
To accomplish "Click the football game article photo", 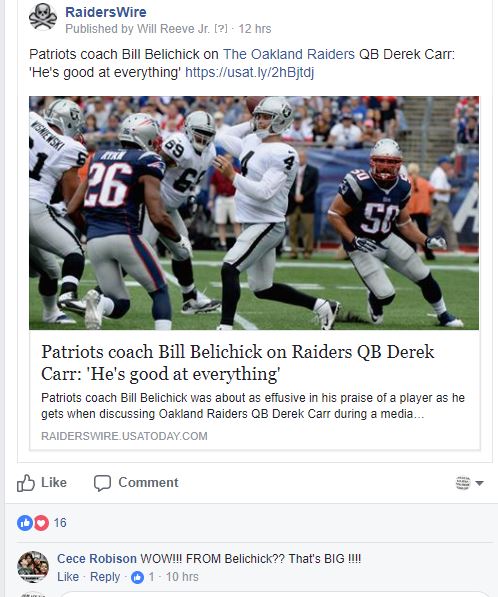I will pyautogui.click(x=254, y=213).
